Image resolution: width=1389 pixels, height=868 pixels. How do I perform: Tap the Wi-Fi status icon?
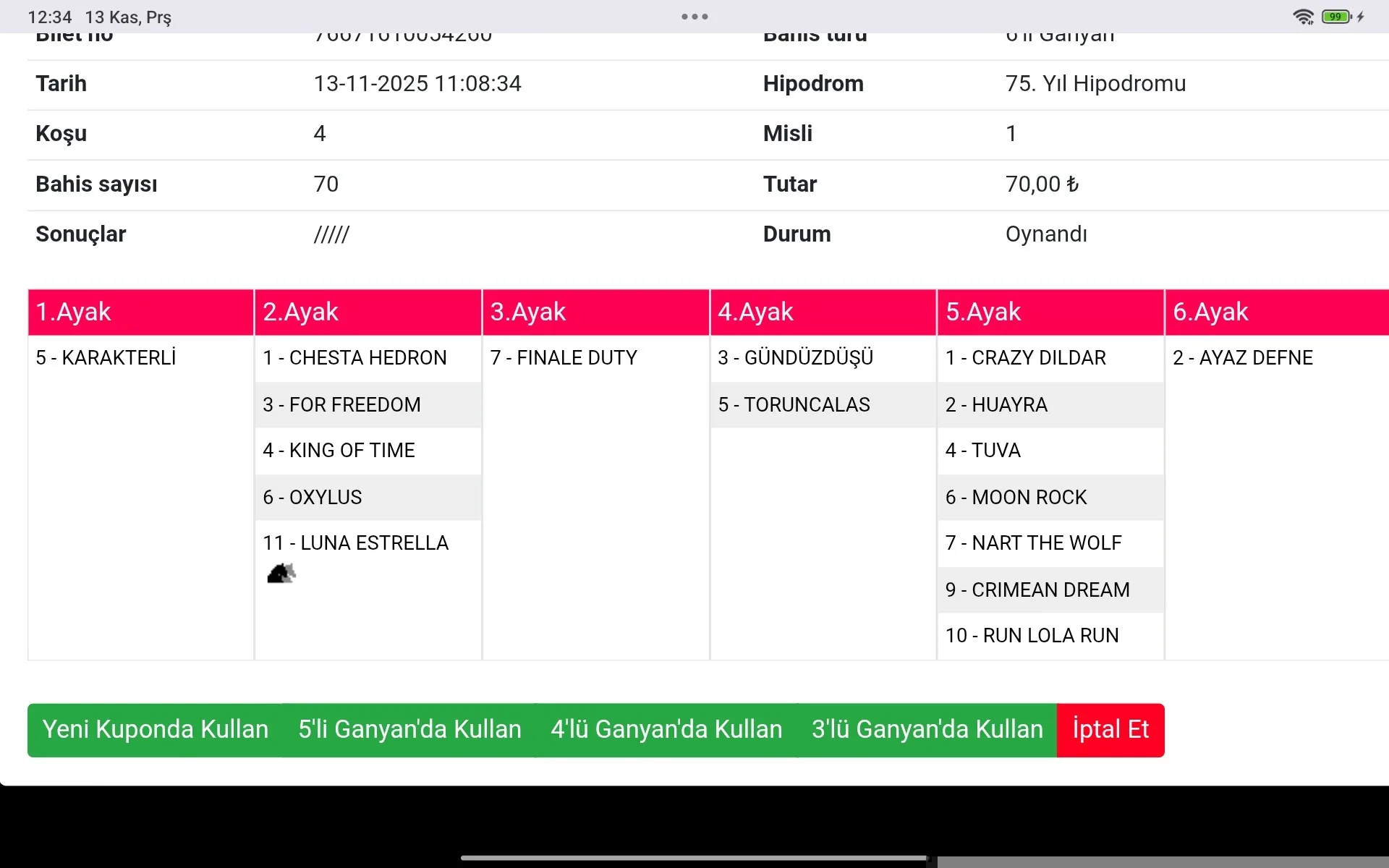(x=1303, y=17)
